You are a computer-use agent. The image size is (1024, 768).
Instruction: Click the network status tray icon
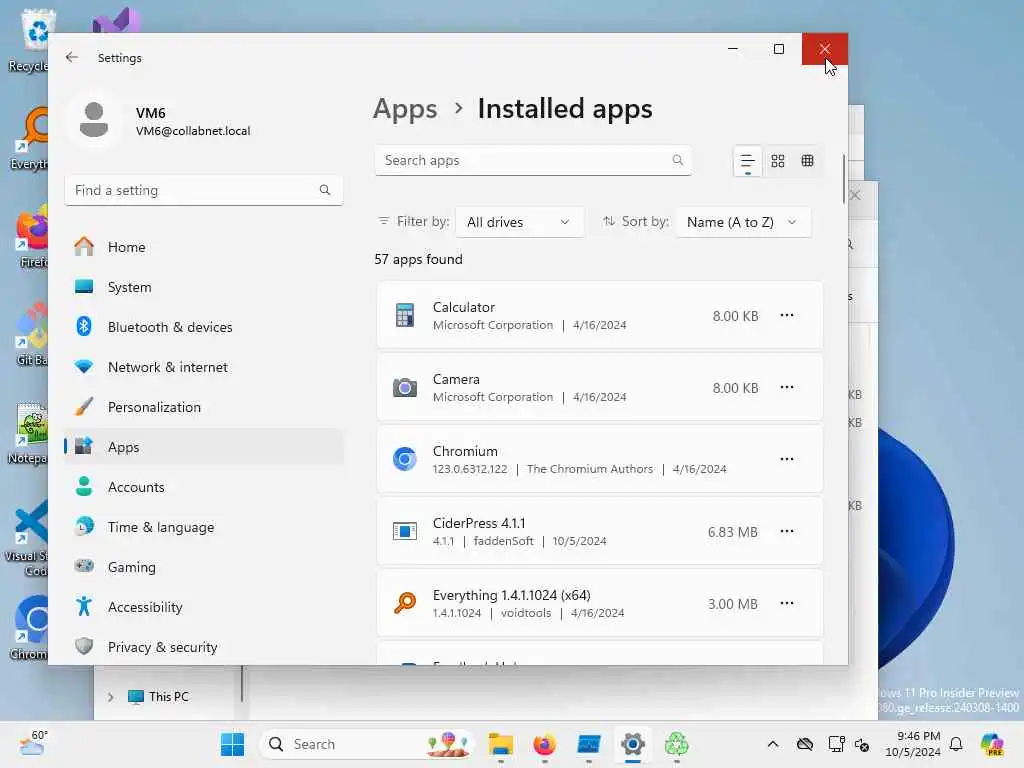[x=836, y=744]
